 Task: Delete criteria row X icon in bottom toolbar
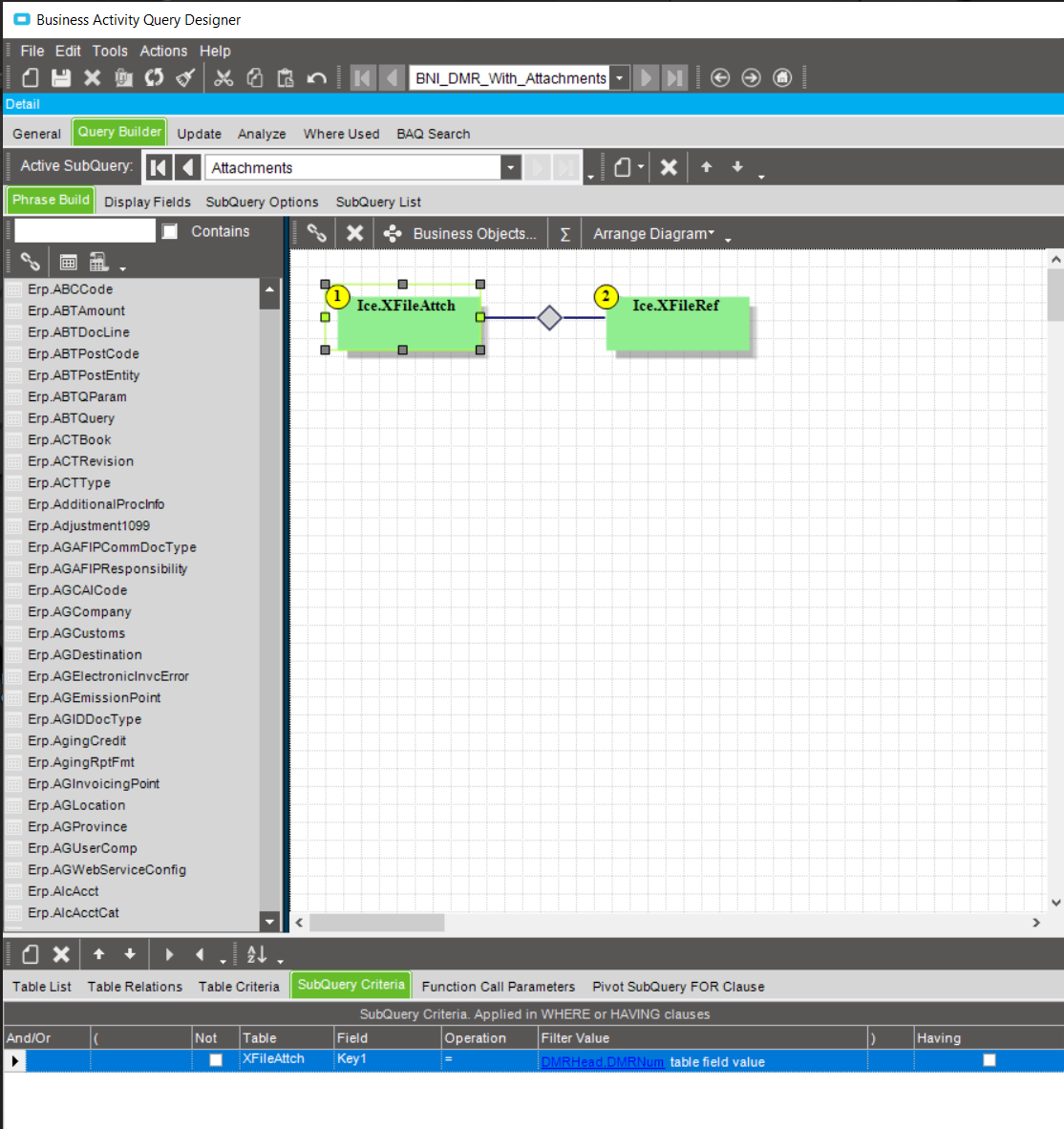pos(61,955)
